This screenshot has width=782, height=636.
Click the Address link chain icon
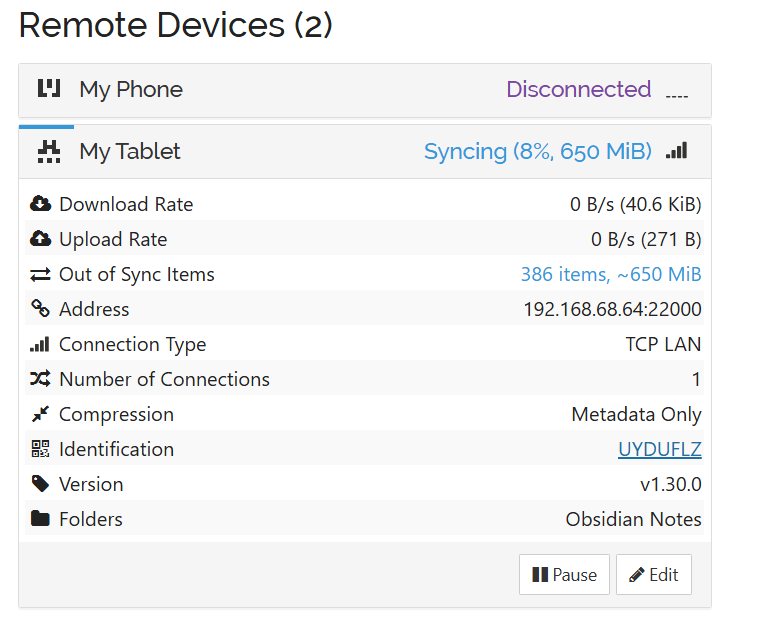coord(40,309)
